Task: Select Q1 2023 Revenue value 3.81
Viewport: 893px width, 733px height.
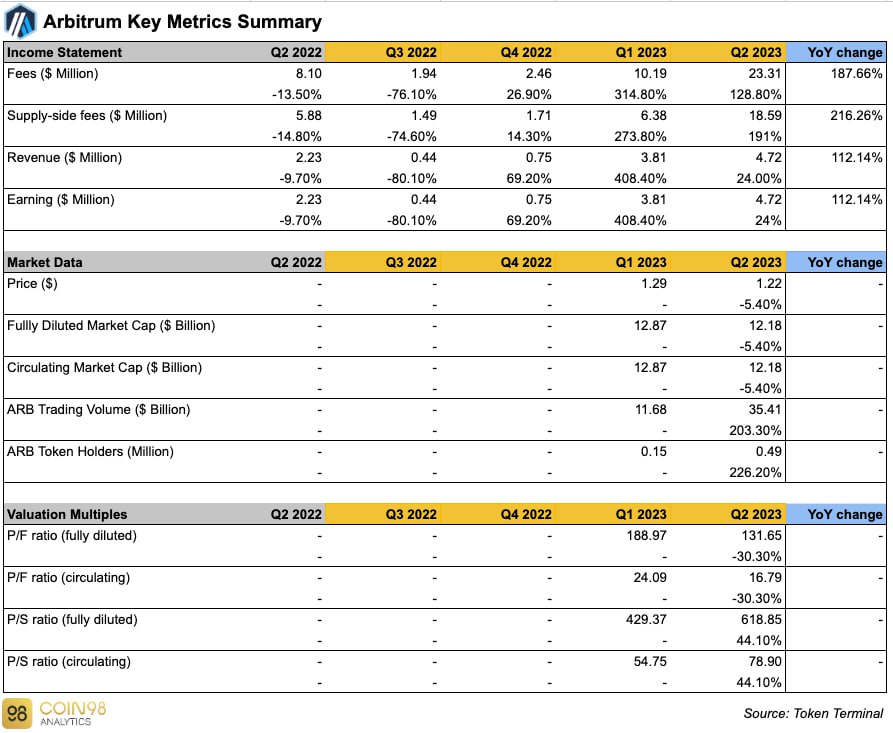Action: [653, 158]
